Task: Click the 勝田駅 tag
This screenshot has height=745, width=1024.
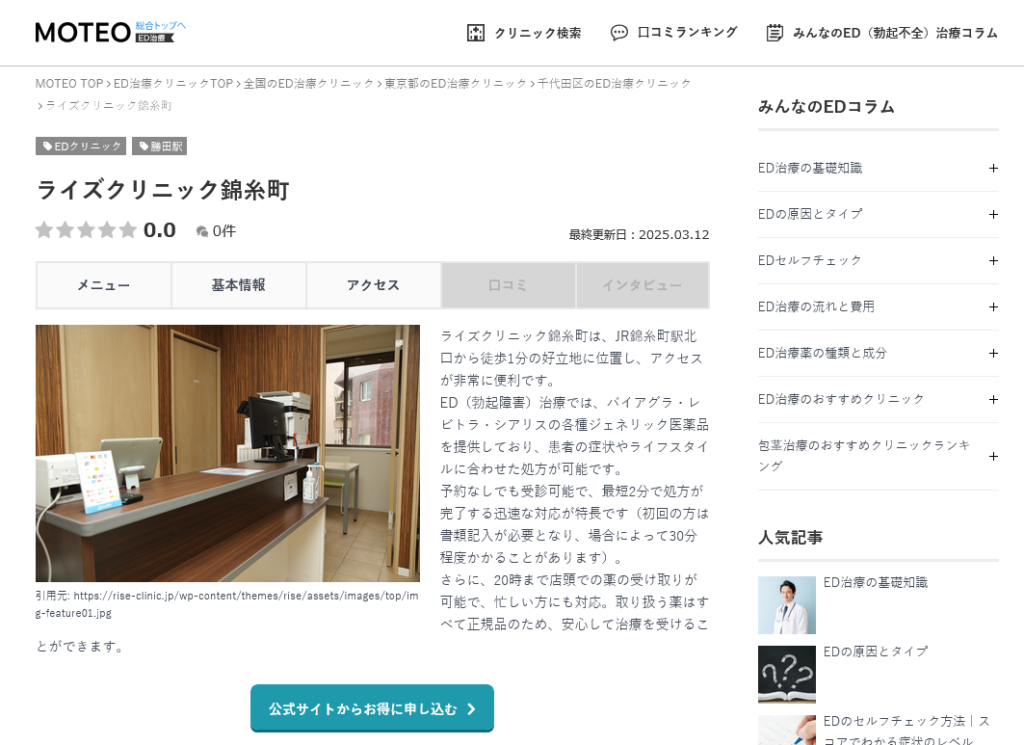Action: coord(159,146)
